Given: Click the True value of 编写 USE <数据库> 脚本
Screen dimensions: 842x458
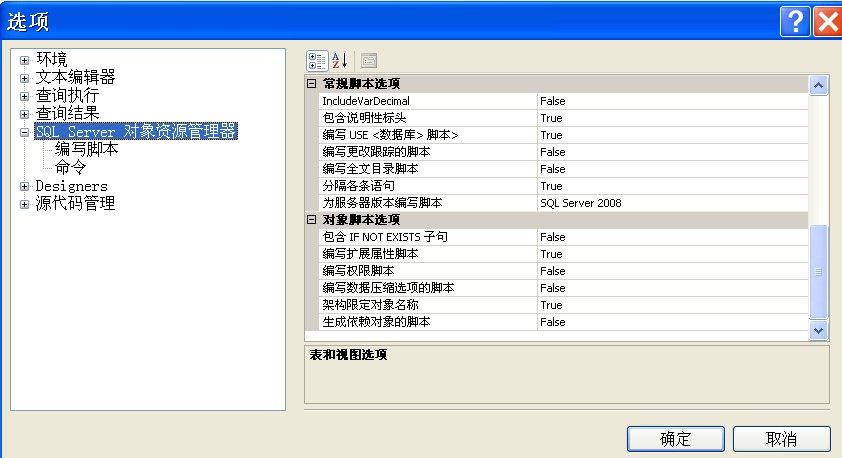Looking at the screenshot, I should [x=673, y=135].
